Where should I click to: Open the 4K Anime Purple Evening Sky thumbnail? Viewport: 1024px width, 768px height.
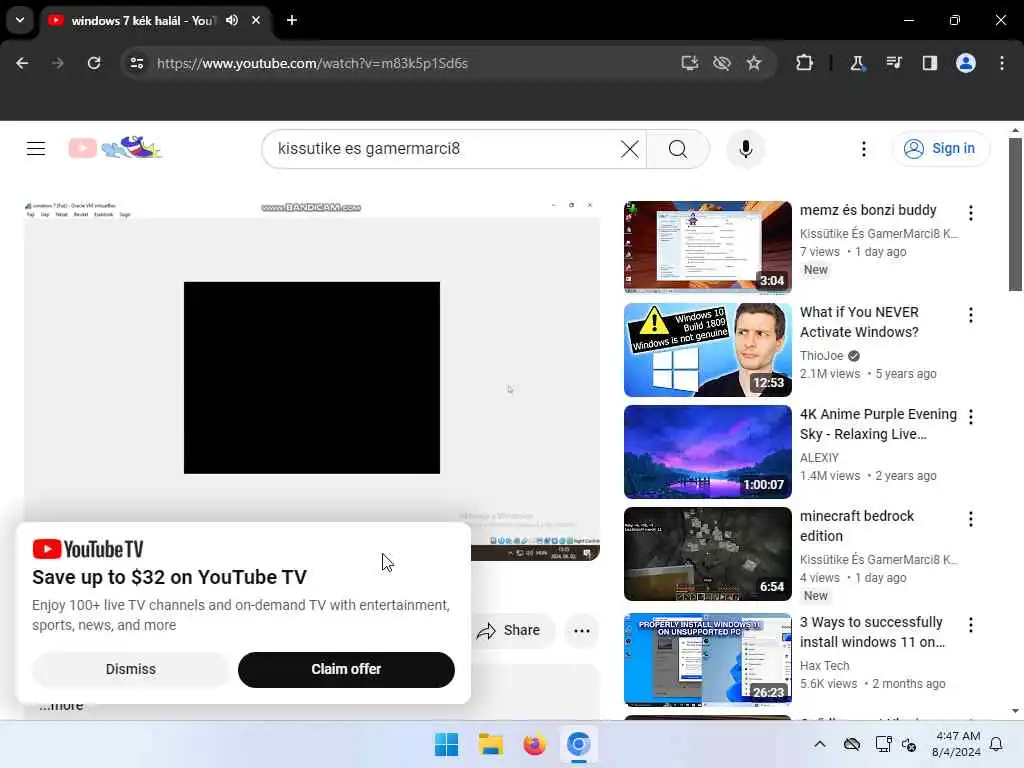(x=707, y=451)
